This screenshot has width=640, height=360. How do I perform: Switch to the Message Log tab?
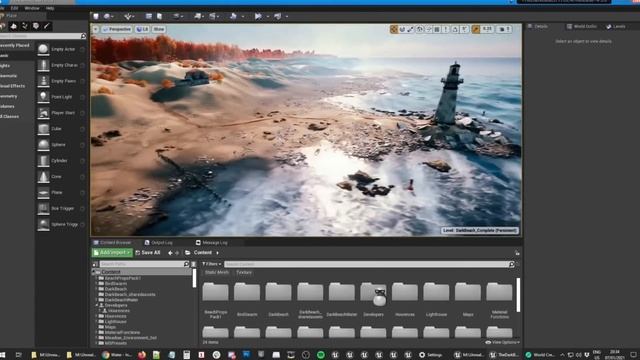211,242
